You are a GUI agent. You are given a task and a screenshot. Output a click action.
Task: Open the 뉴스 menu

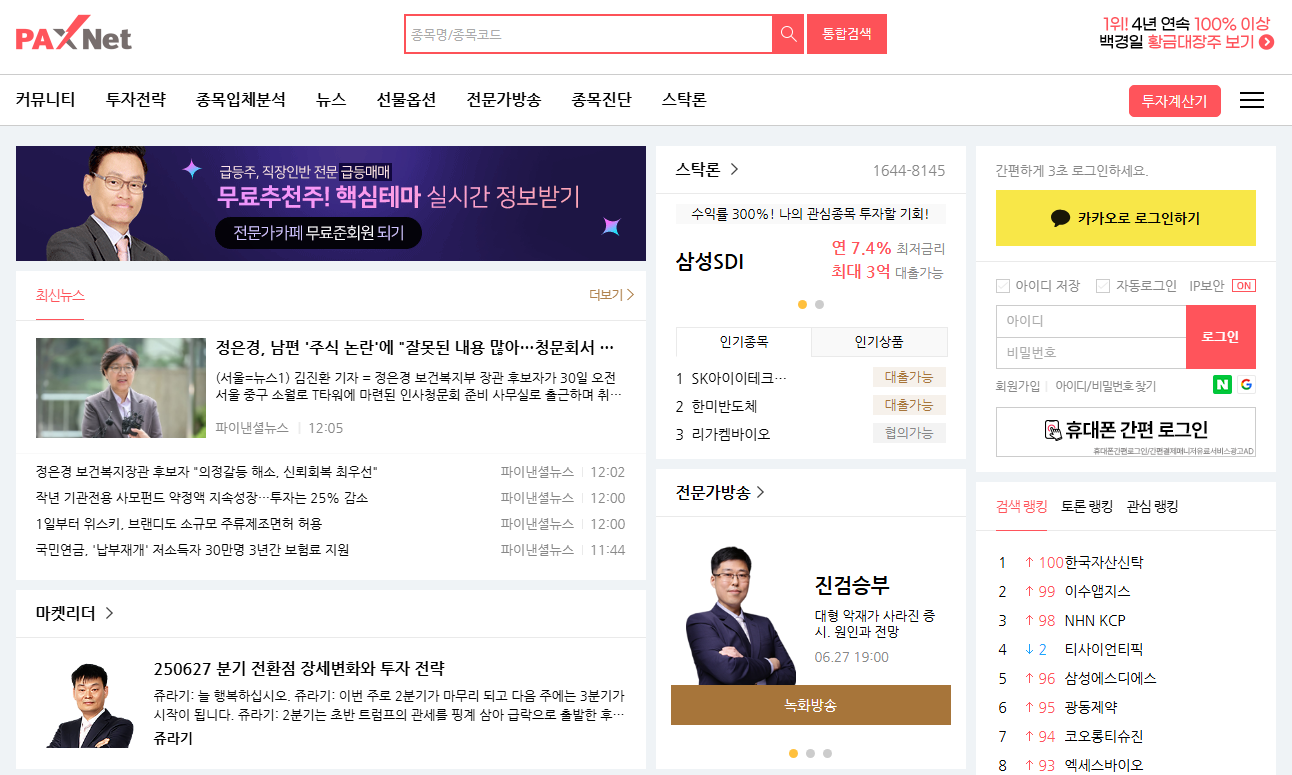tap(331, 100)
